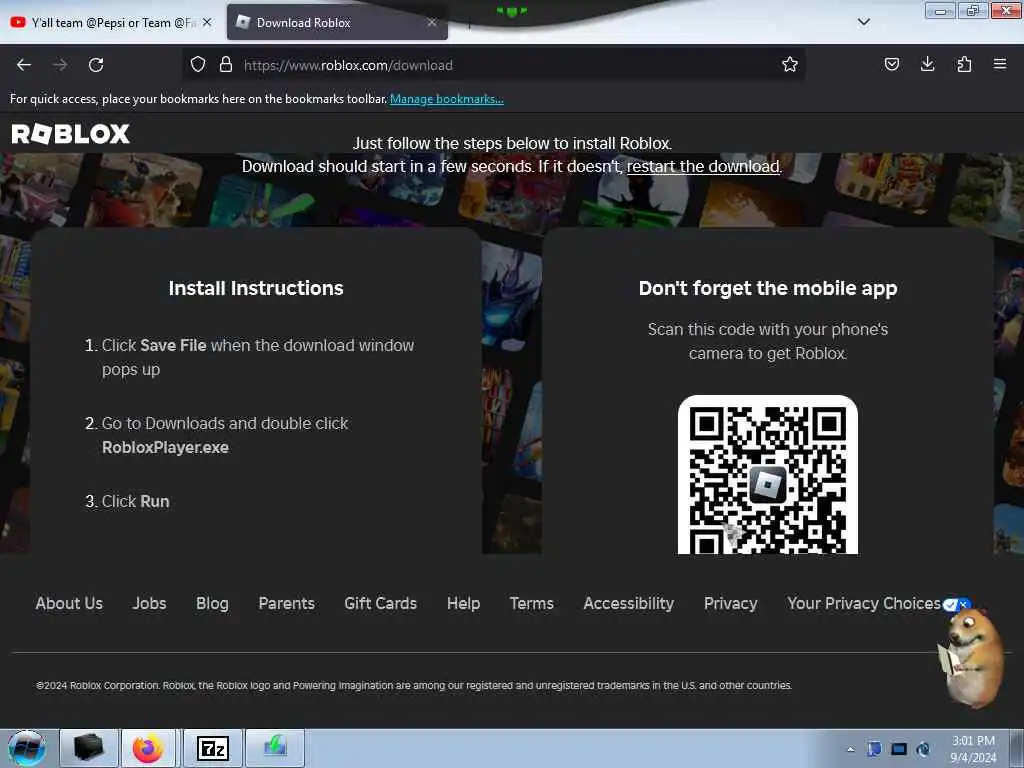This screenshot has width=1024, height=768.
Task: Expand the list all tabs chevron
Action: click(863, 22)
